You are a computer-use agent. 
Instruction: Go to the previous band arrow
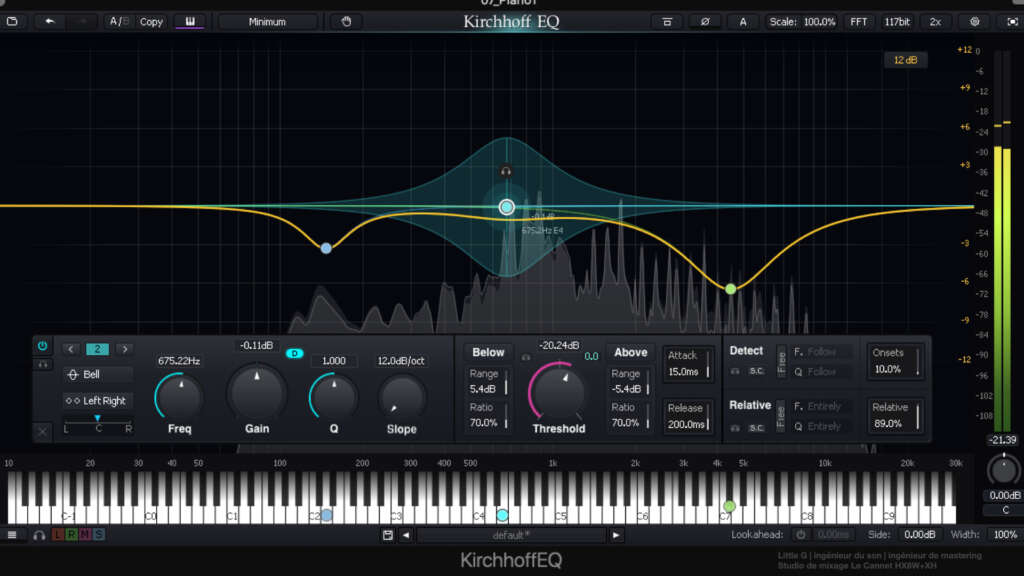point(71,349)
